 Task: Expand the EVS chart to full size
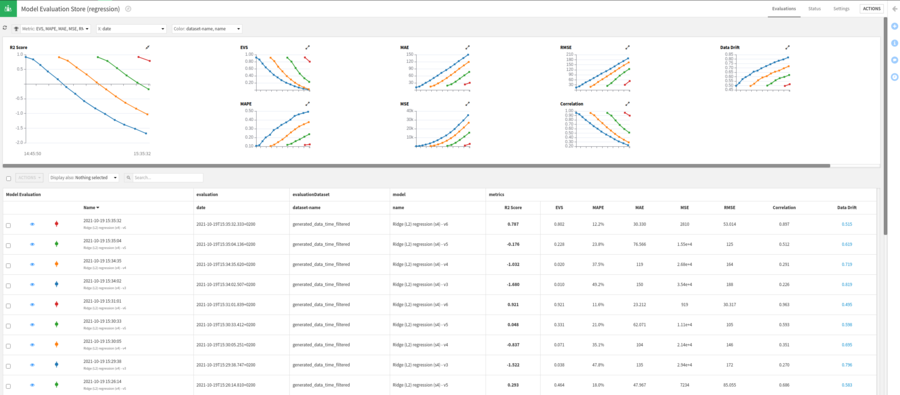coord(307,47)
